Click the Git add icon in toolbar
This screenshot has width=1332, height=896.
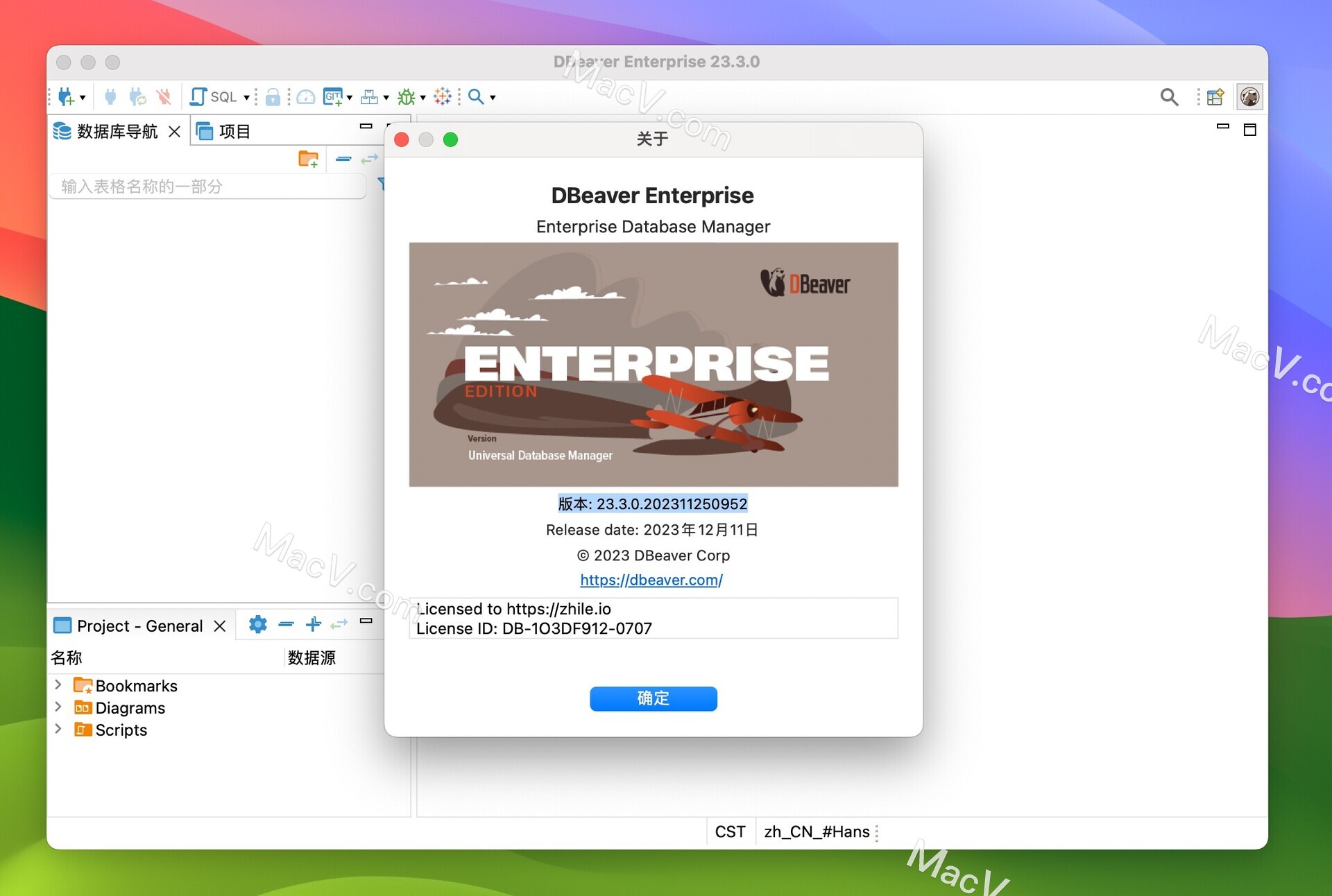pos(333,96)
